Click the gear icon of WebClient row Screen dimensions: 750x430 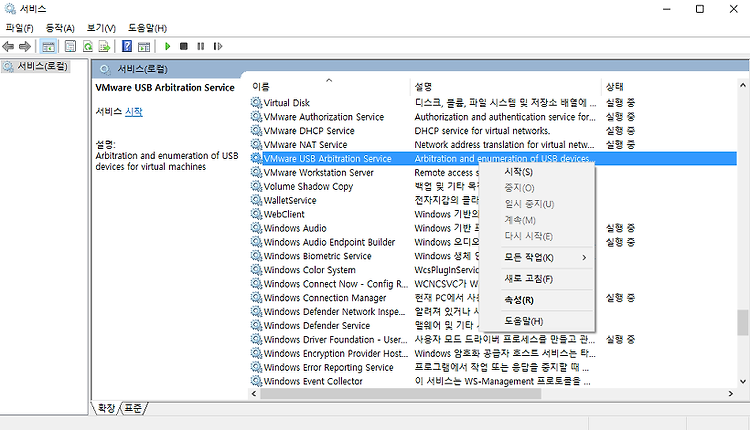(256, 214)
